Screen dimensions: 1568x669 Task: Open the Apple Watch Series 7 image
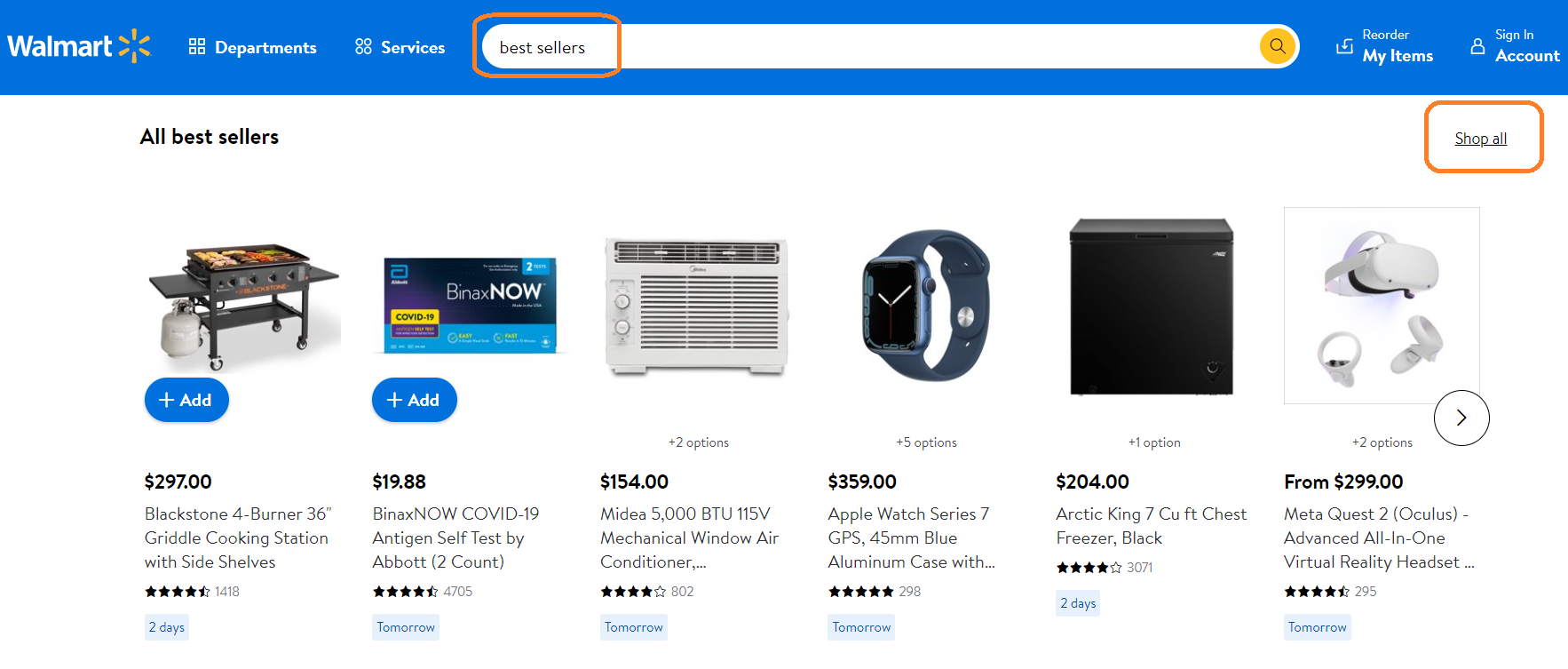926,305
